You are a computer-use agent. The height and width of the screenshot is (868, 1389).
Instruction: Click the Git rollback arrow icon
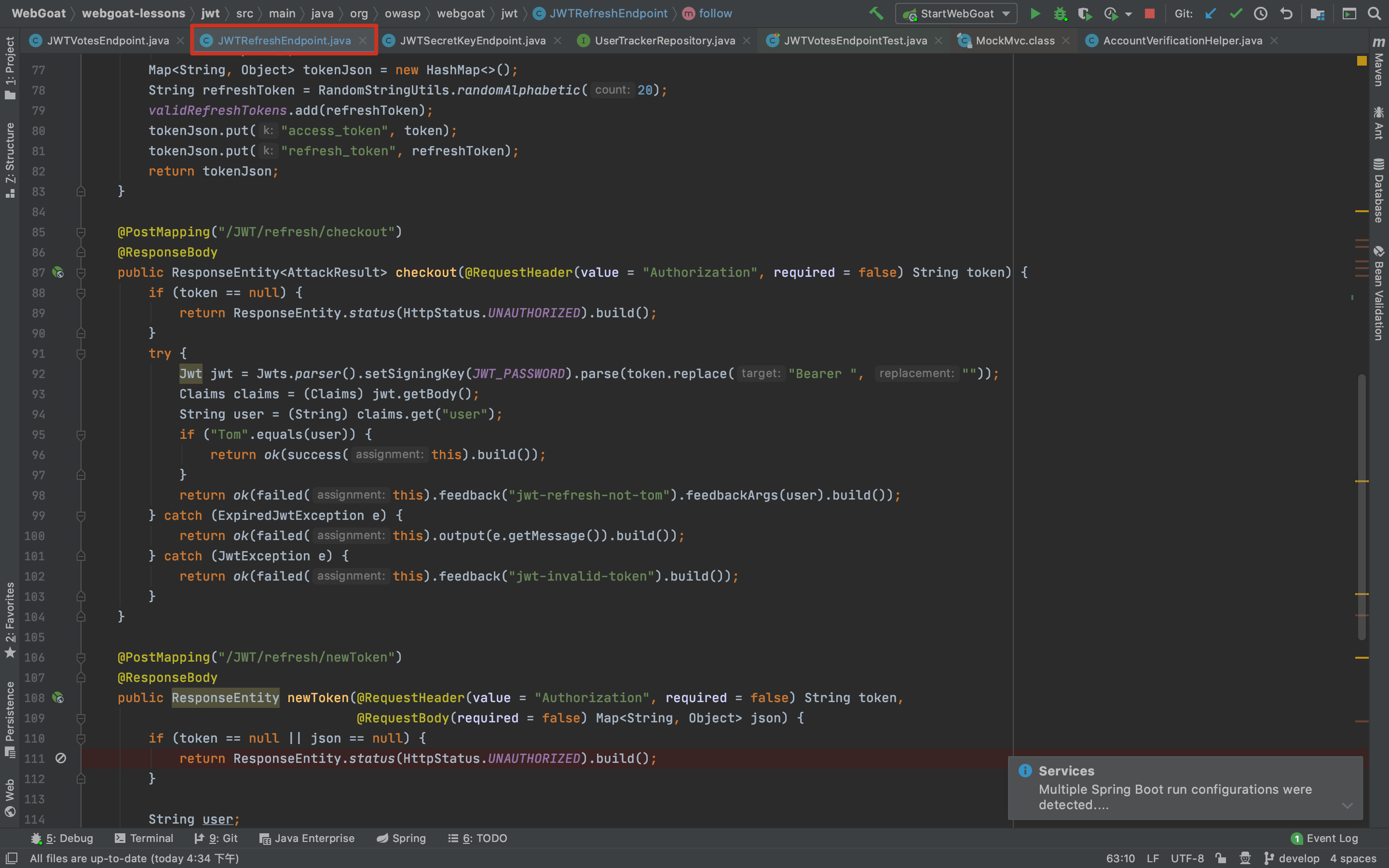1286,13
